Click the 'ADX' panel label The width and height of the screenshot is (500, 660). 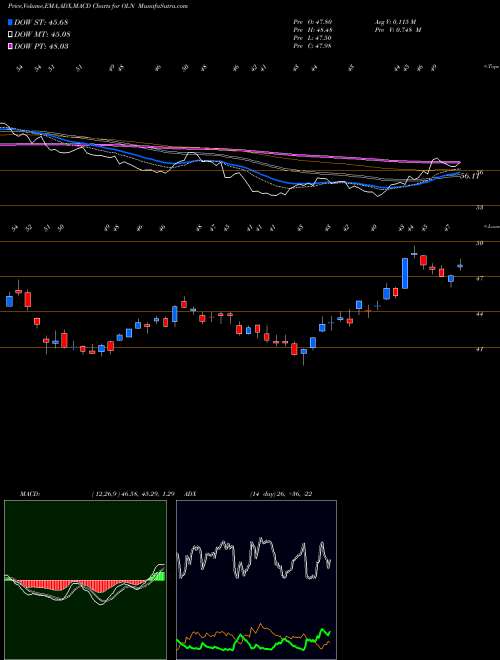[x=191, y=494]
